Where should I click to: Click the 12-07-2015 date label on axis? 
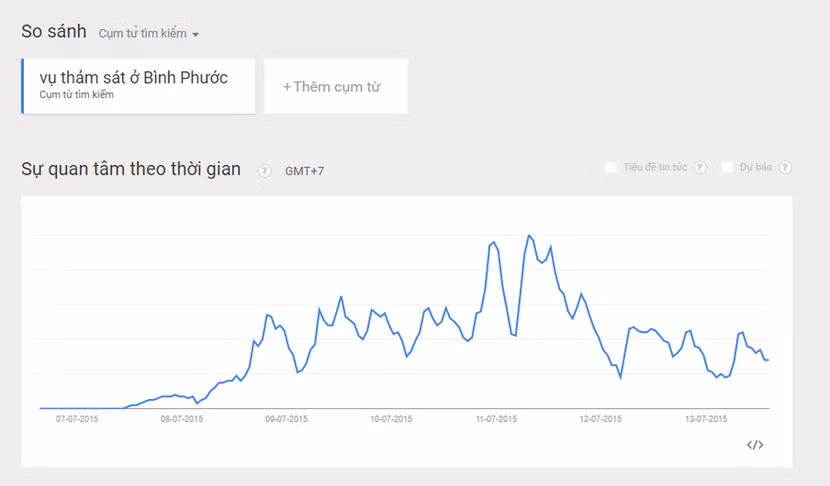coord(600,419)
